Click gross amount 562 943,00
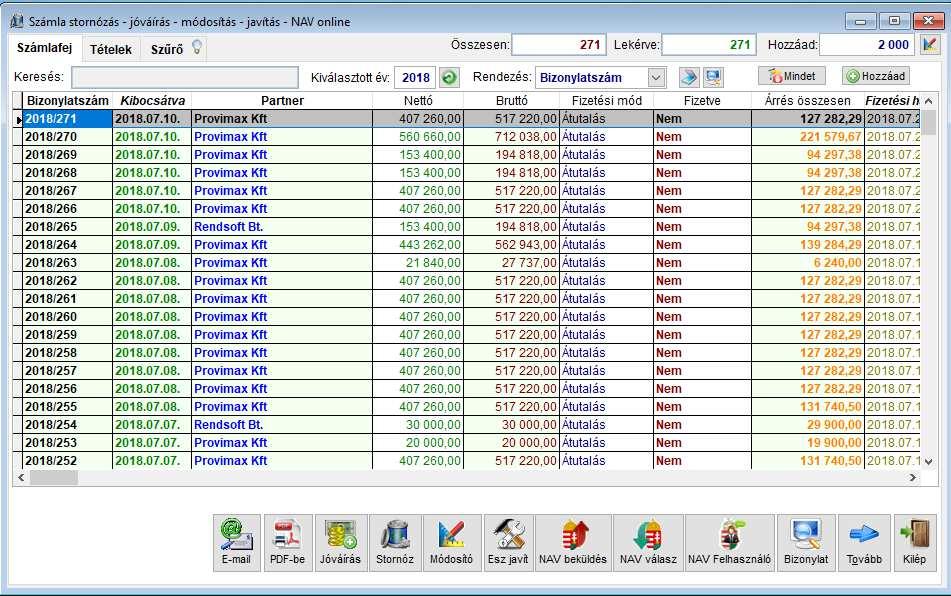 pos(525,245)
